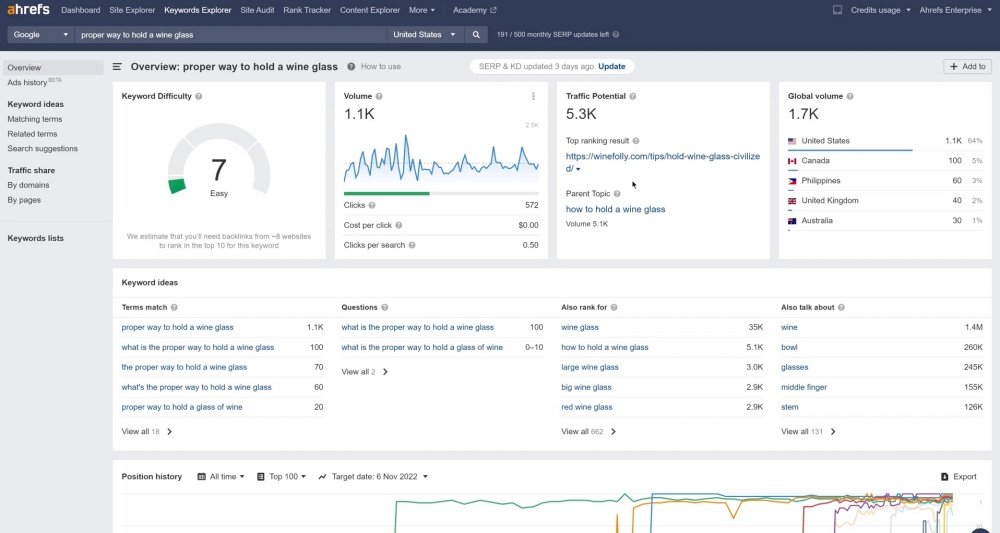Expand the All time date filter
This screenshot has height=533, width=1000.
tap(221, 477)
